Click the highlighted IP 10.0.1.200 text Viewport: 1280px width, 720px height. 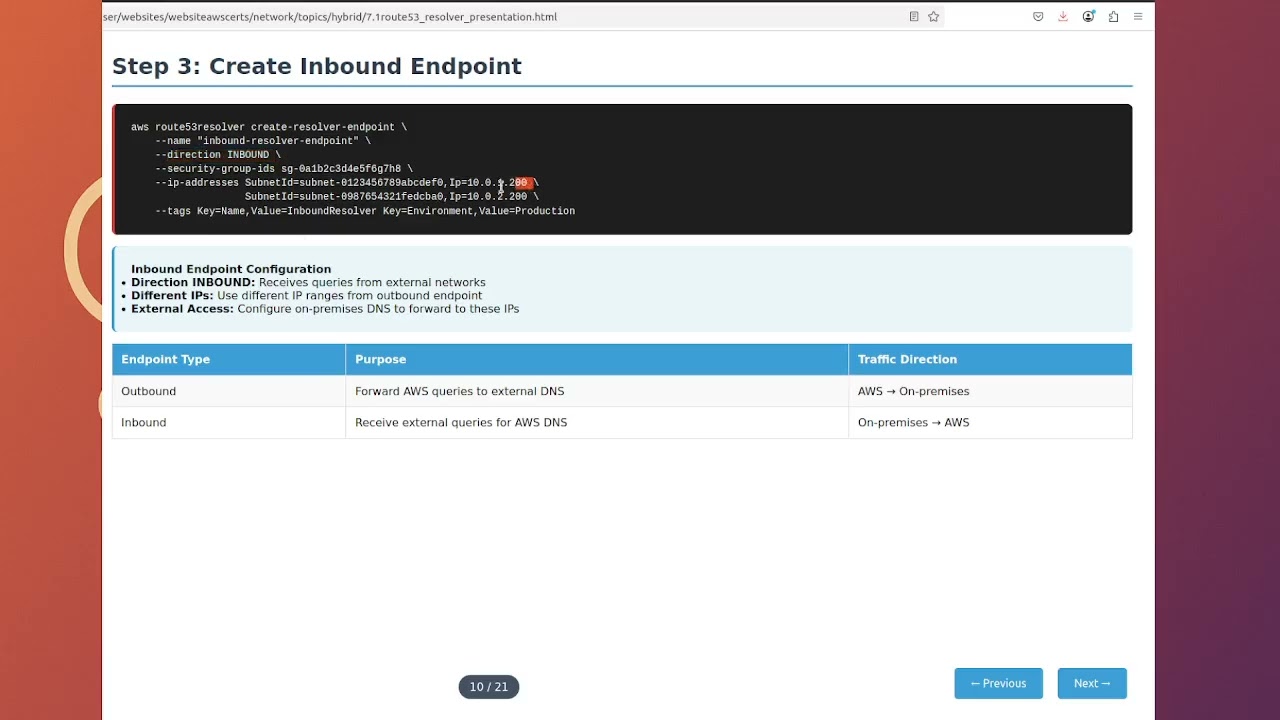[x=497, y=183]
